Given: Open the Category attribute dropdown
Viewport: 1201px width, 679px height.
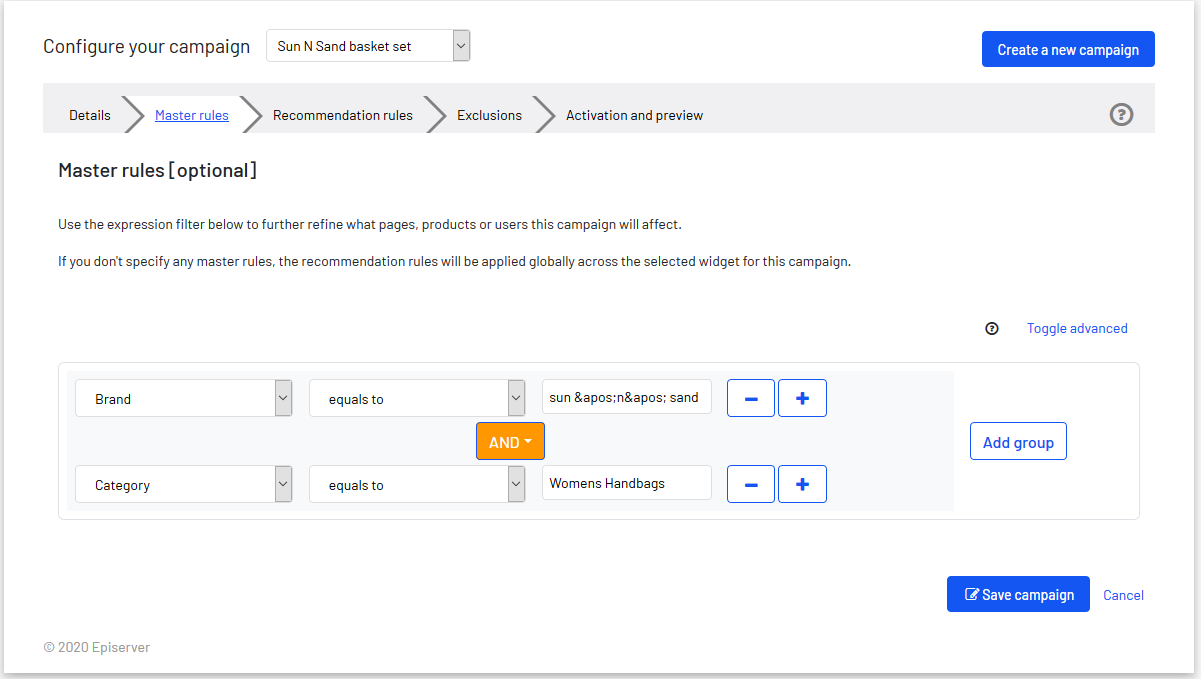Looking at the screenshot, I should [x=183, y=484].
